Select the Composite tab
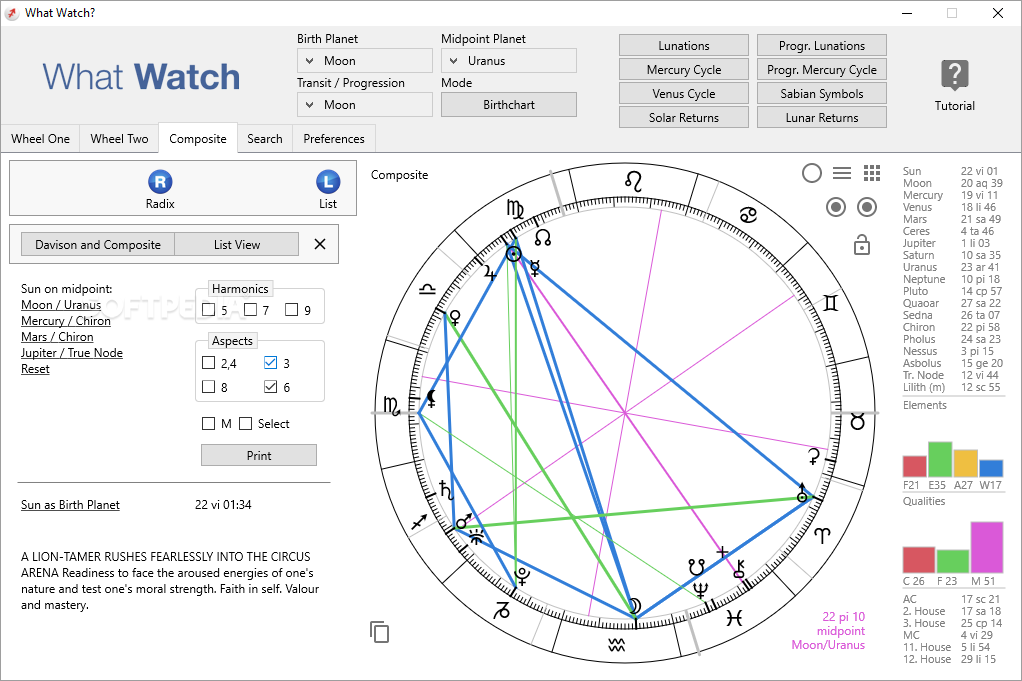 coord(197,139)
